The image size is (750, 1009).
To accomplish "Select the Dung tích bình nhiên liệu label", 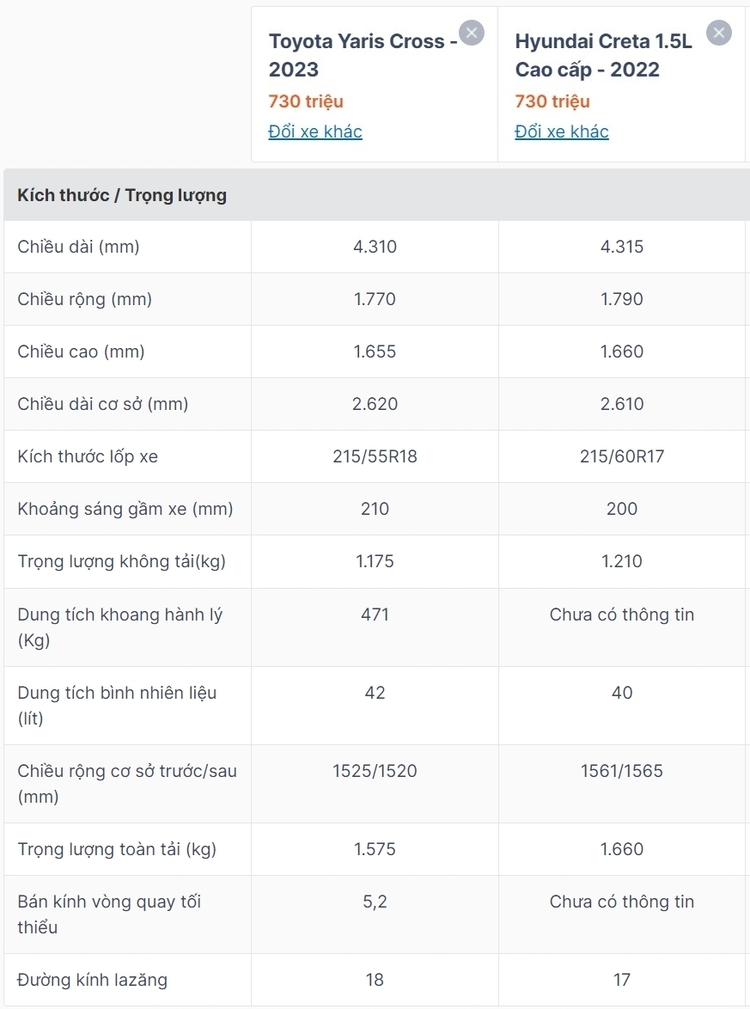I will coord(117,705).
